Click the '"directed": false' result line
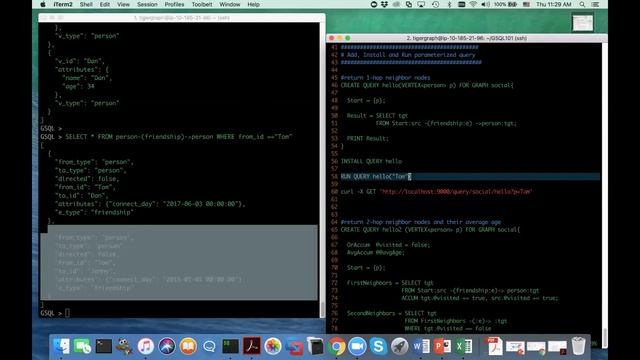640x360 pixels. 87,179
